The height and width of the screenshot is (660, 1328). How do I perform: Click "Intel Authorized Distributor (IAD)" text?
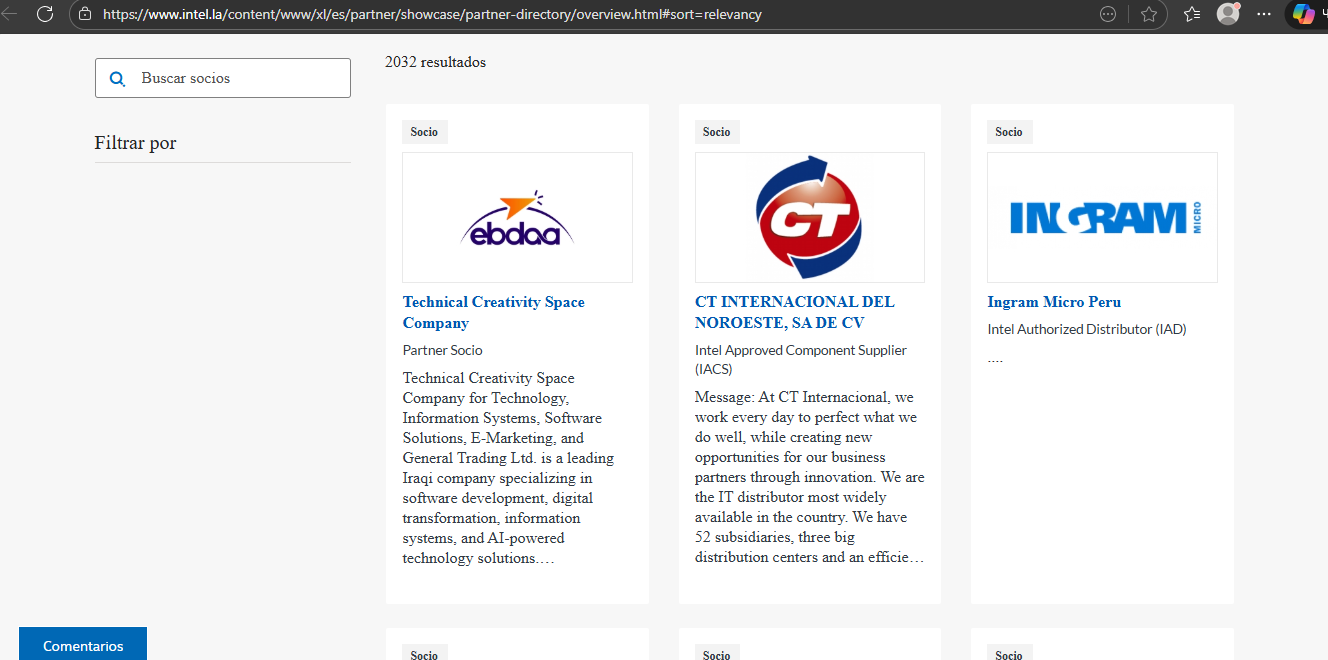pos(1087,329)
